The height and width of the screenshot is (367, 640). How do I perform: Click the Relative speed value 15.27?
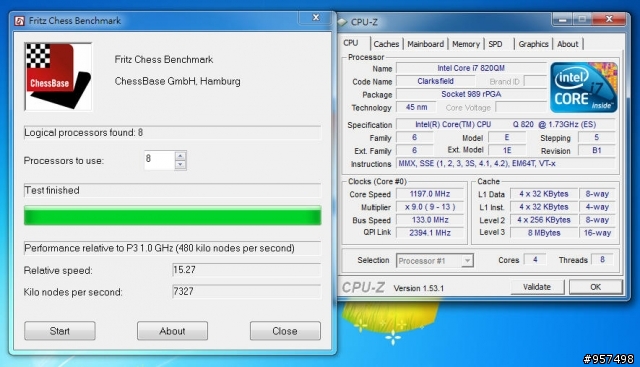pyautogui.click(x=247, y=270)
